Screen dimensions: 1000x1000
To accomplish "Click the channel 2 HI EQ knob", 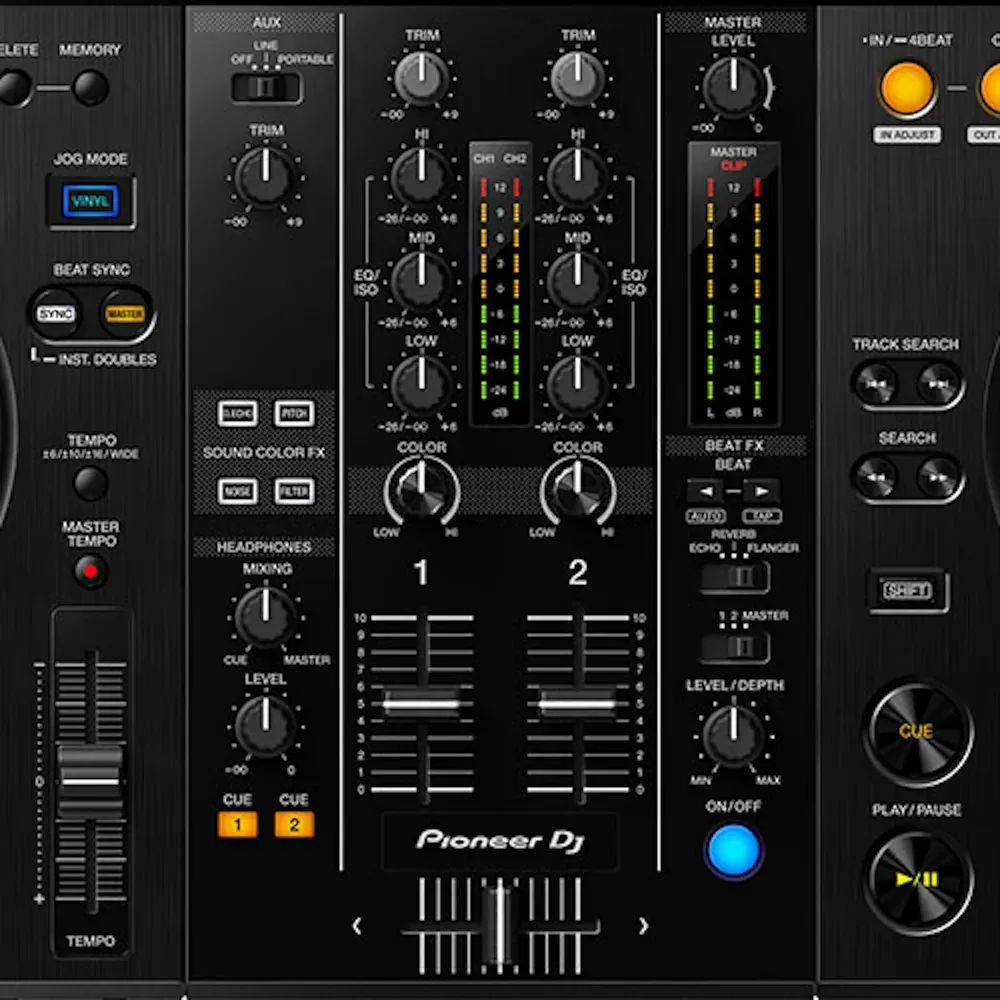I will click(577, 177).
